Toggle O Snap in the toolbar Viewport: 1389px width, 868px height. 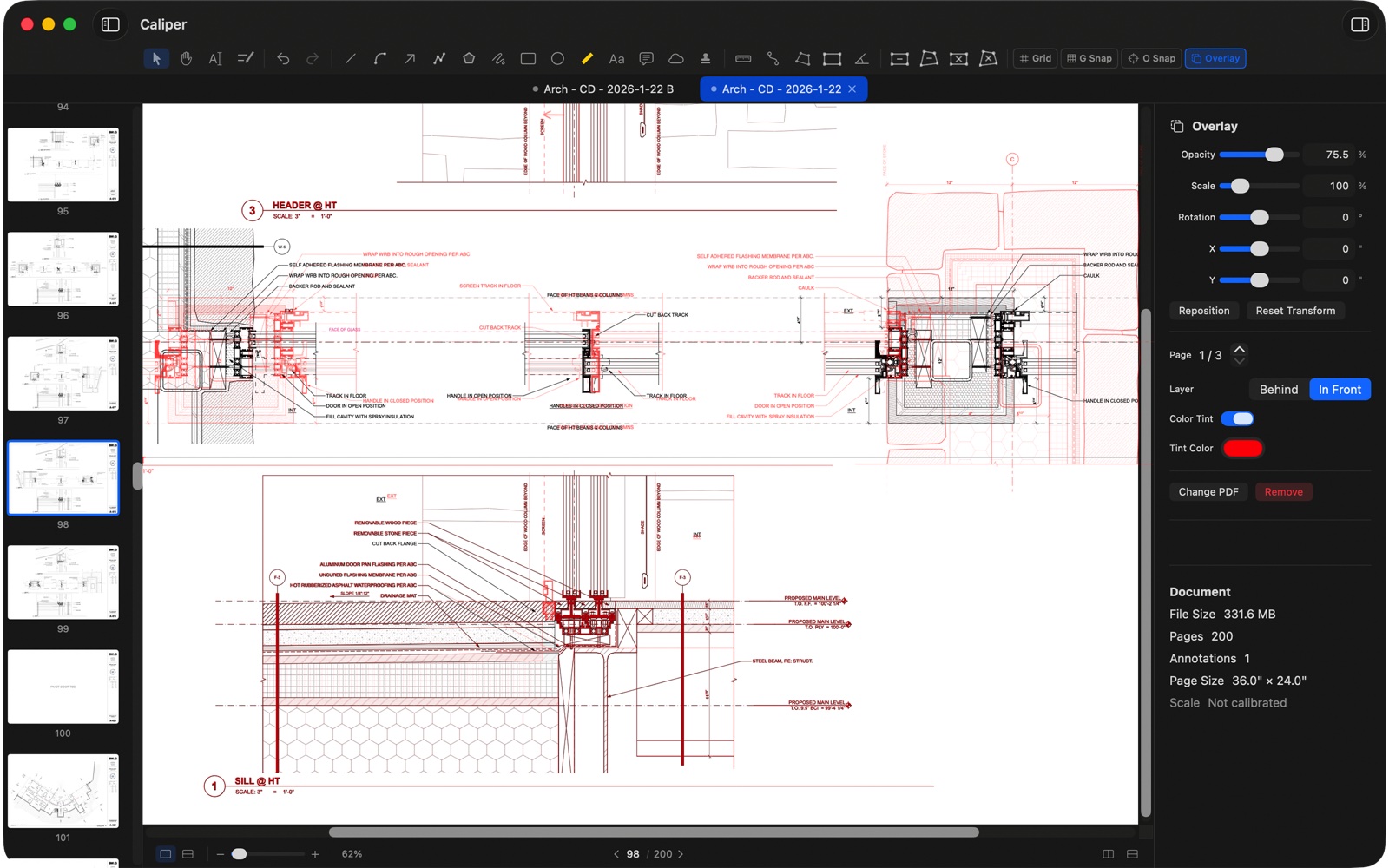point(1152,59)
